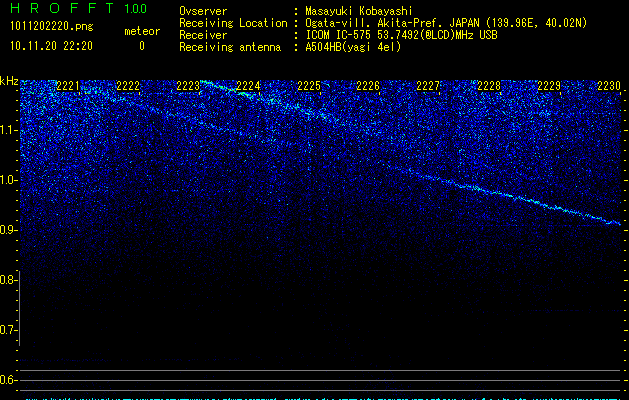This screenshot has height=400, width=629.
Task: Click the 2224 time marker
Action: 248,86
